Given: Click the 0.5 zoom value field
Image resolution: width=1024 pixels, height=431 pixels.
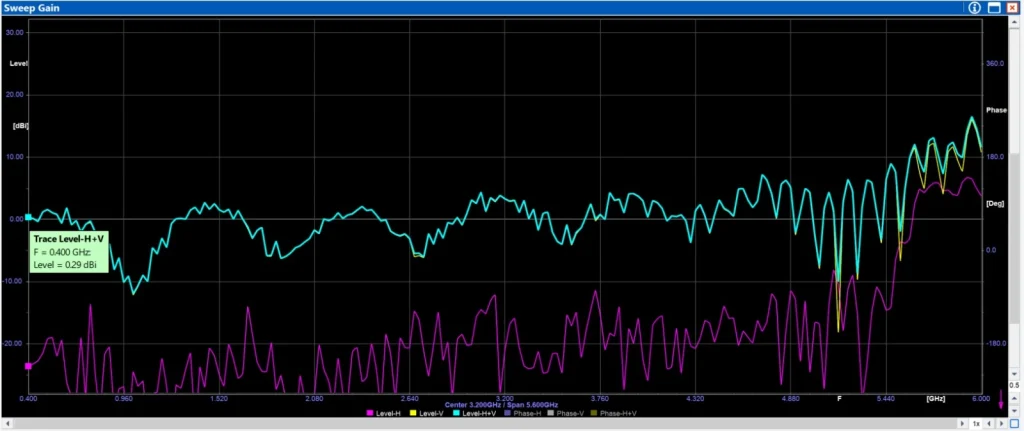Looking at the screenshot, I should (x=1014, y=385).
